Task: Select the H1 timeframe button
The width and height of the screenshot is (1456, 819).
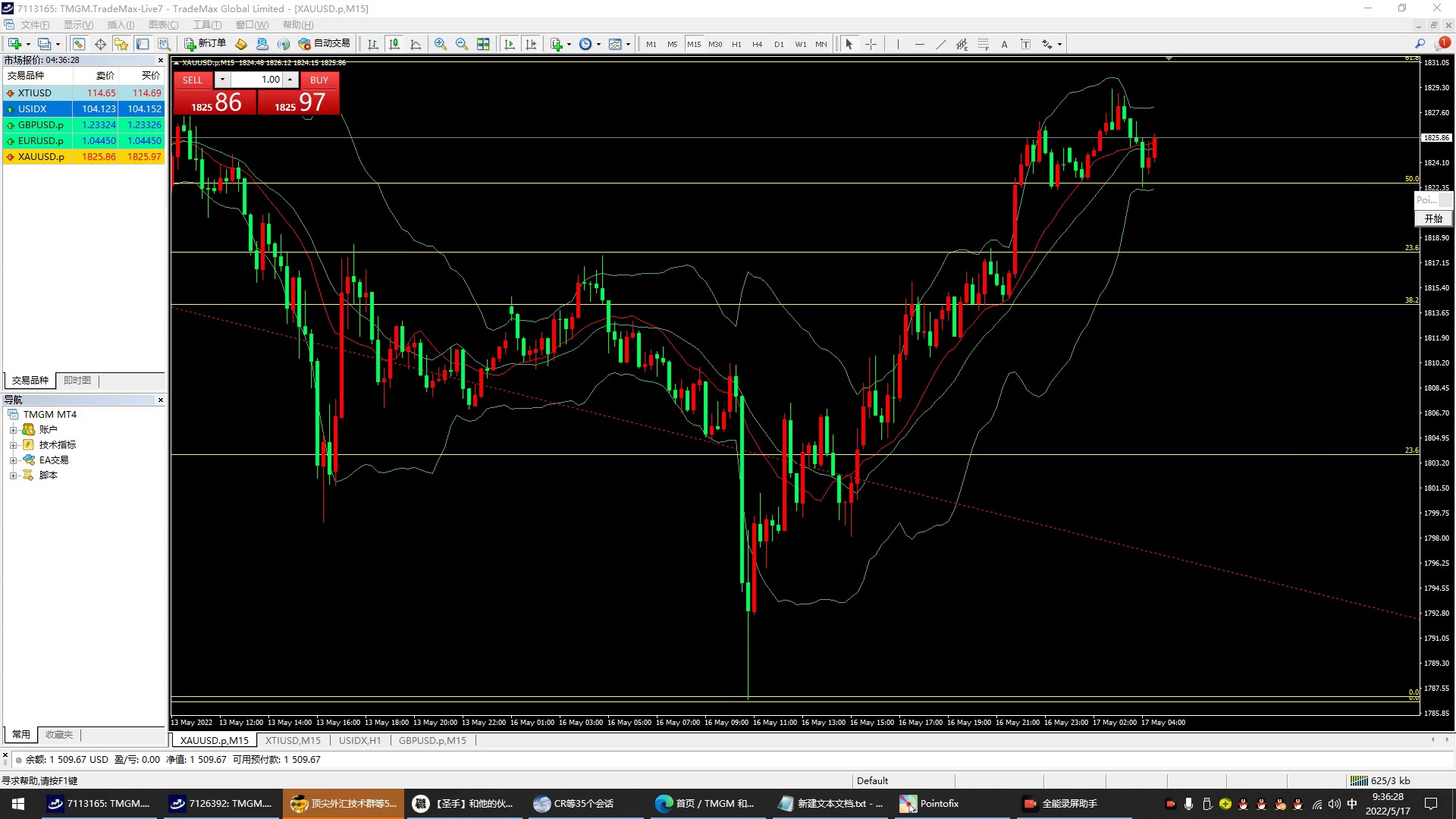Action: pos(736,44)
